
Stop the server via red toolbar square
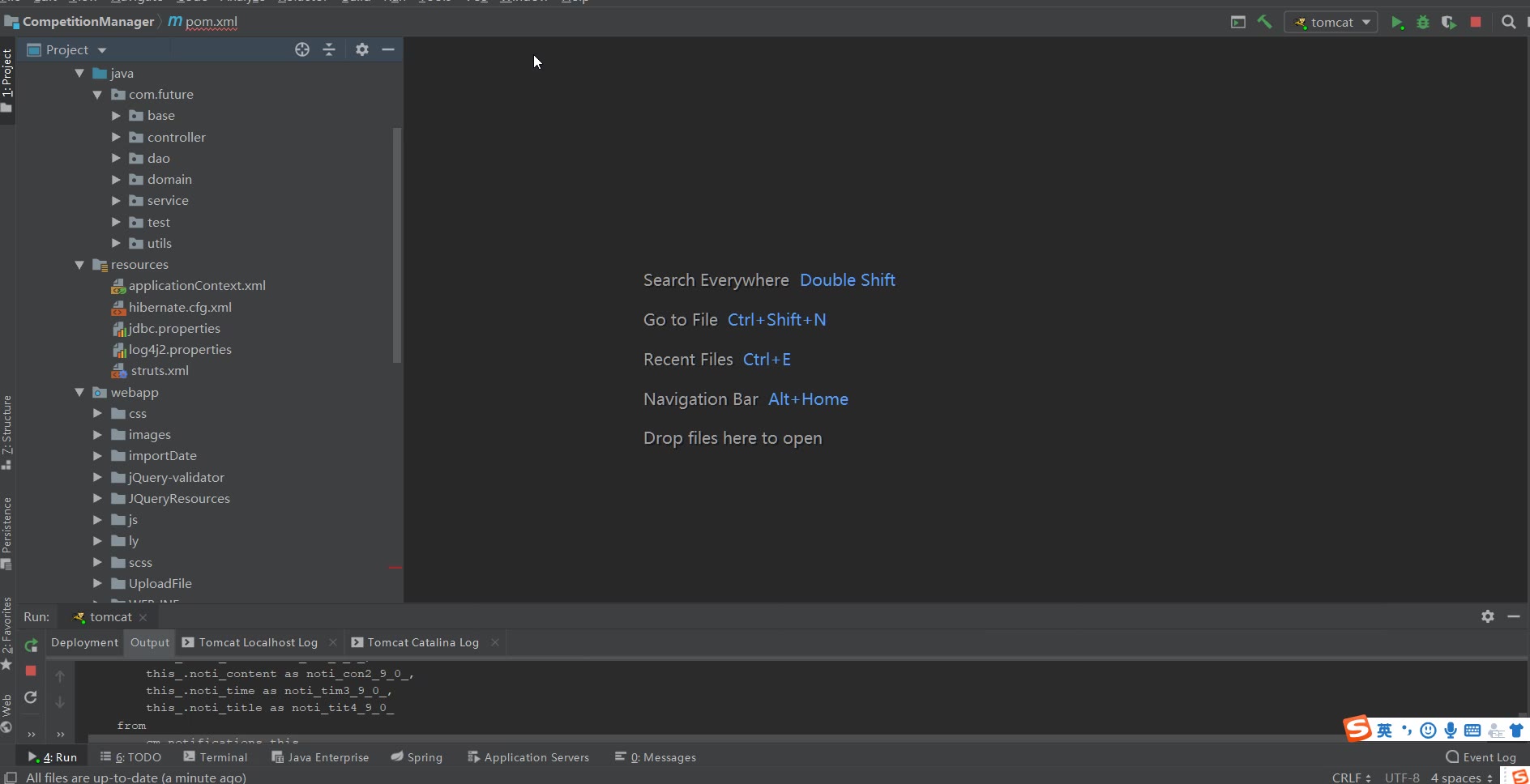click(x=1476, y=23)
